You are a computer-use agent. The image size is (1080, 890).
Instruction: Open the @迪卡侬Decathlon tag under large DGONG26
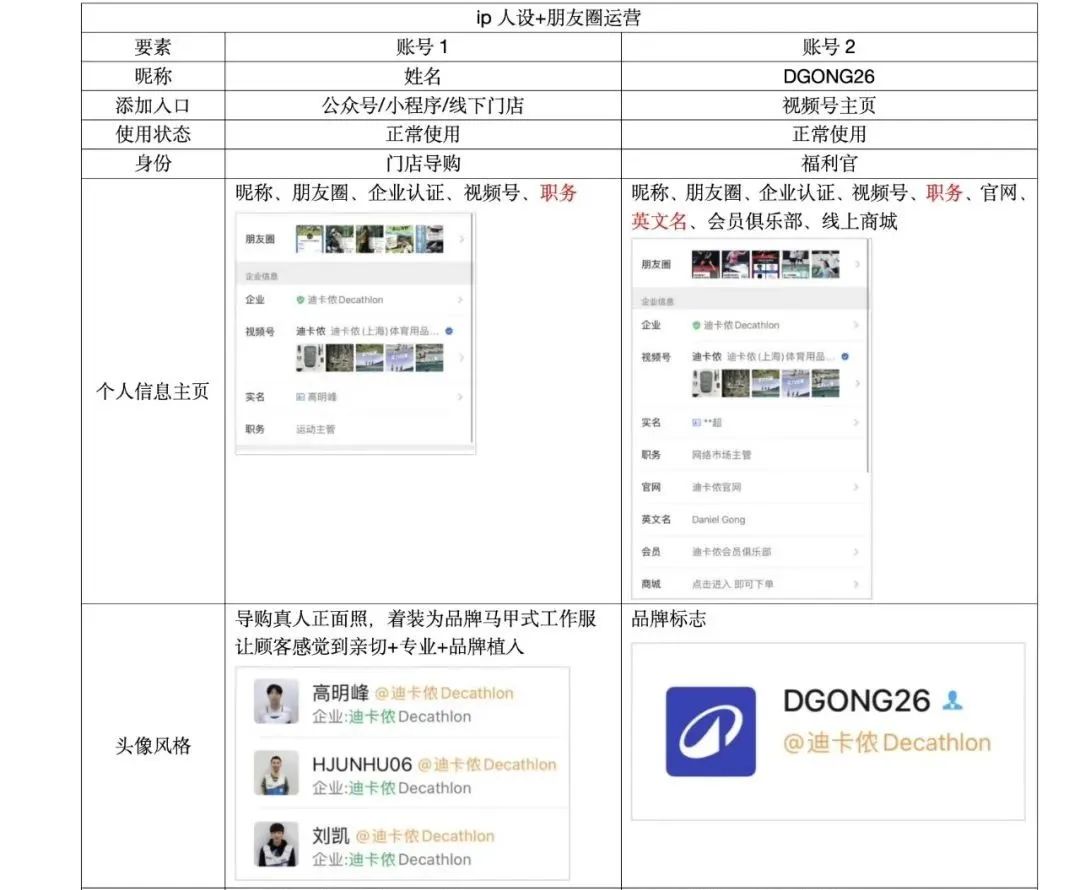[887, 743]
